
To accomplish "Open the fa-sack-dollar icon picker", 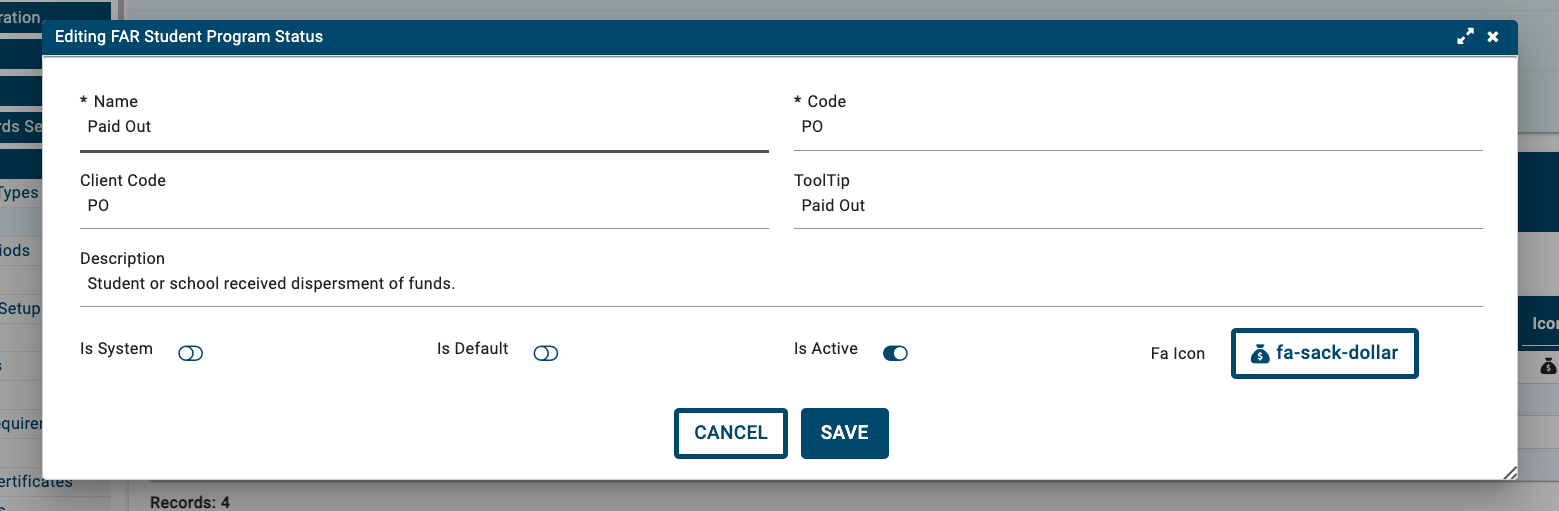I will [x=1324, y=353].
